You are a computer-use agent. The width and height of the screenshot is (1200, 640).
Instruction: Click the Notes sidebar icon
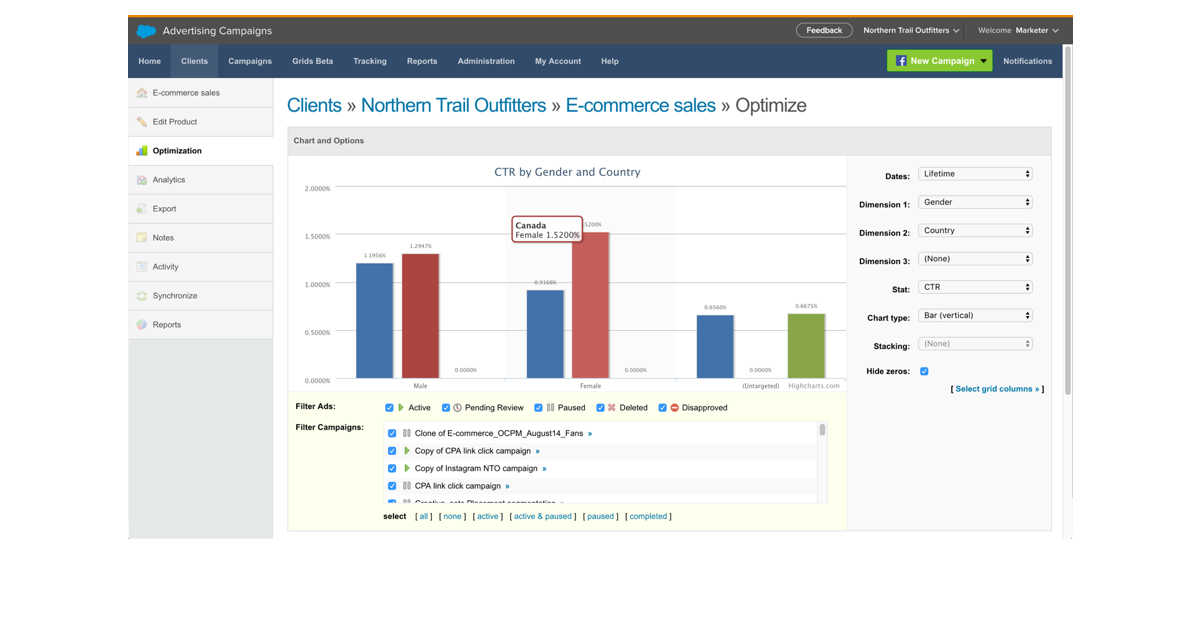tap(142, 238)
